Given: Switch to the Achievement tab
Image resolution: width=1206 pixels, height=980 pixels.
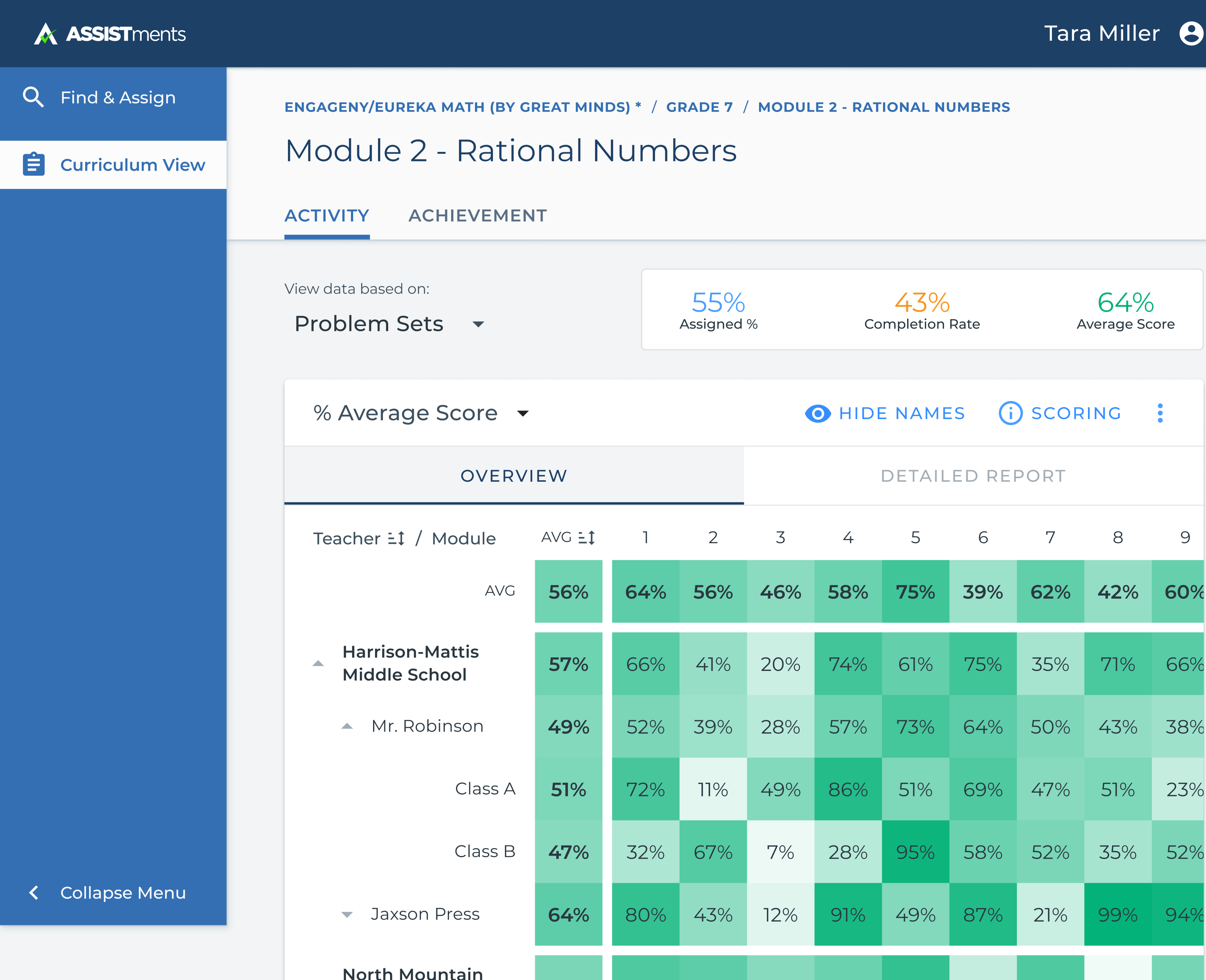Looking at the screenshot, I should coord(478,216).
